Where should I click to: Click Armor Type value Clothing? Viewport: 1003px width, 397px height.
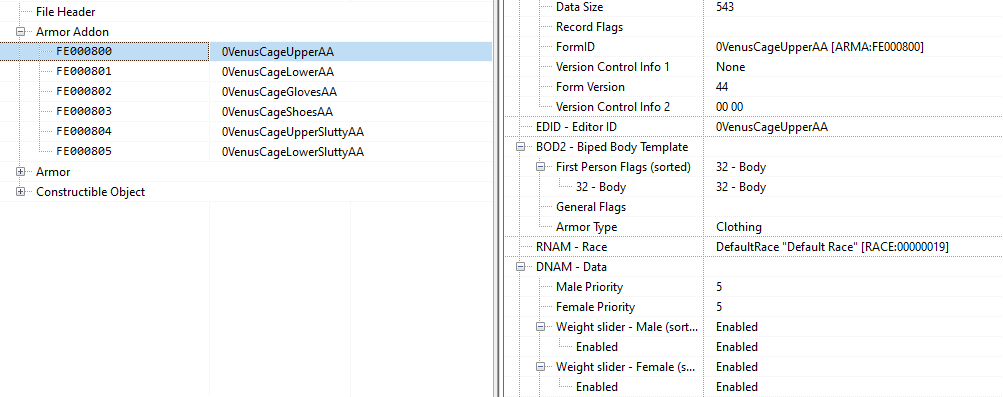coord(739,227)
